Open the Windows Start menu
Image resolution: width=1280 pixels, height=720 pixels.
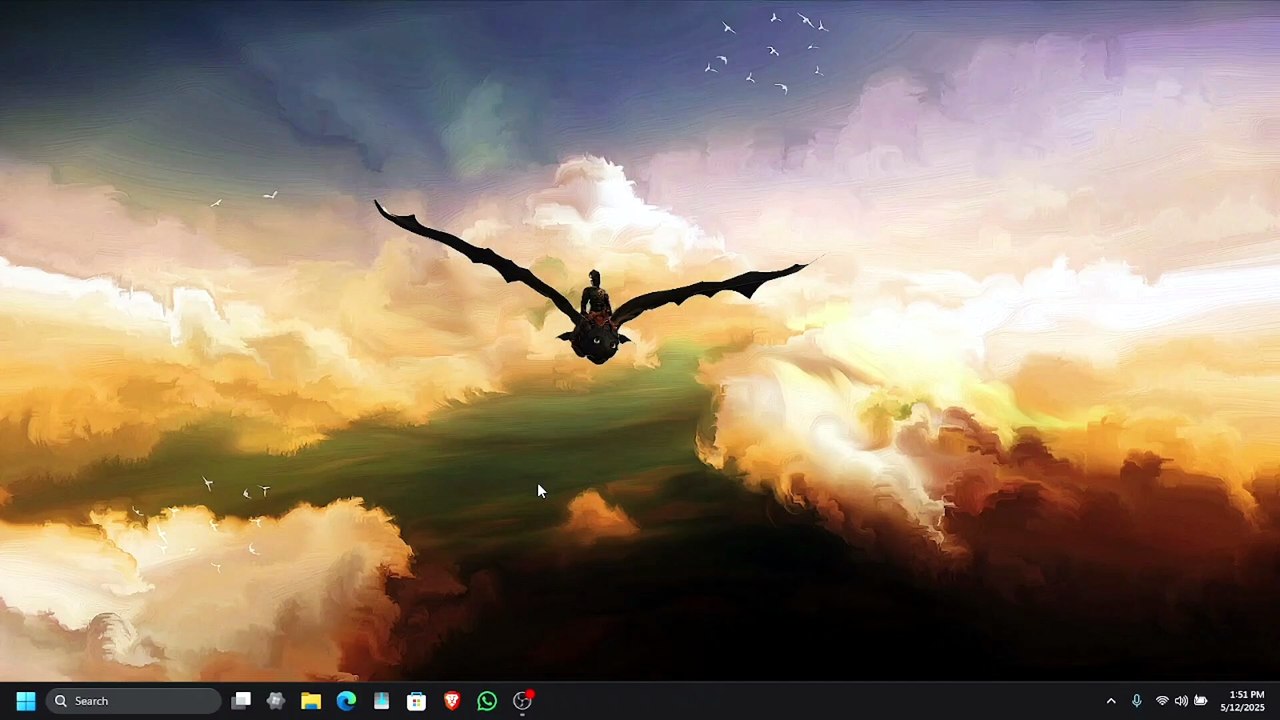coord(26,701)
